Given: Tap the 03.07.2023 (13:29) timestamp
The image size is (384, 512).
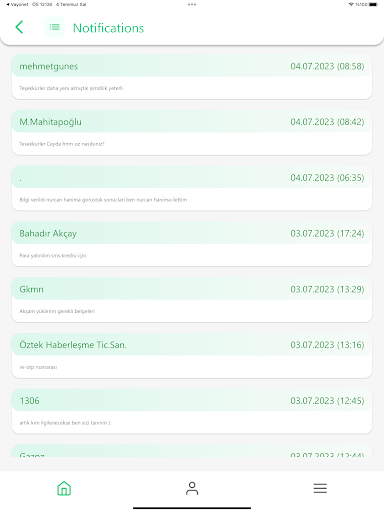Looking at the screenshot, I should pyautogui.click(x=327, y=289).
